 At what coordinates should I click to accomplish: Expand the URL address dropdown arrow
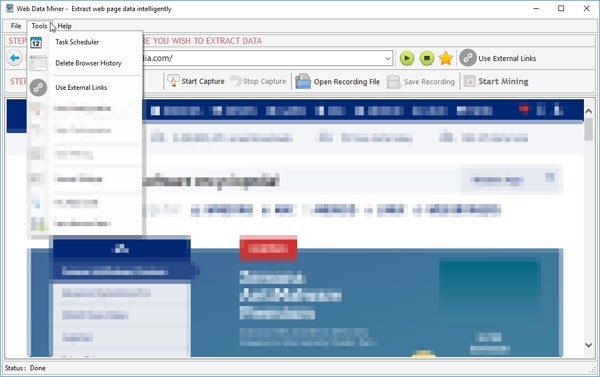[x=388, y=59]
